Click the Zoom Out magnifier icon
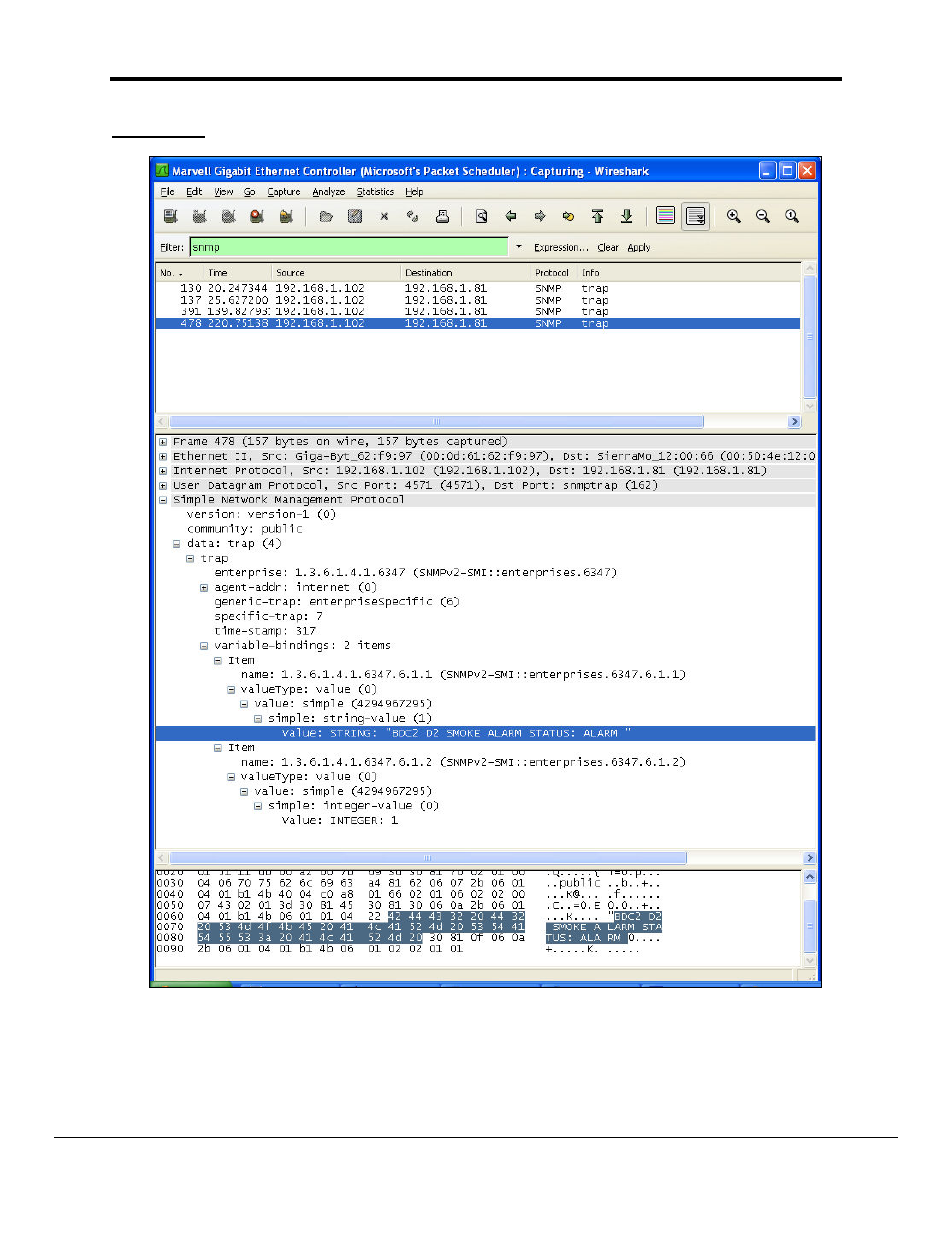Screen dimensions: 952x1233 763,216
